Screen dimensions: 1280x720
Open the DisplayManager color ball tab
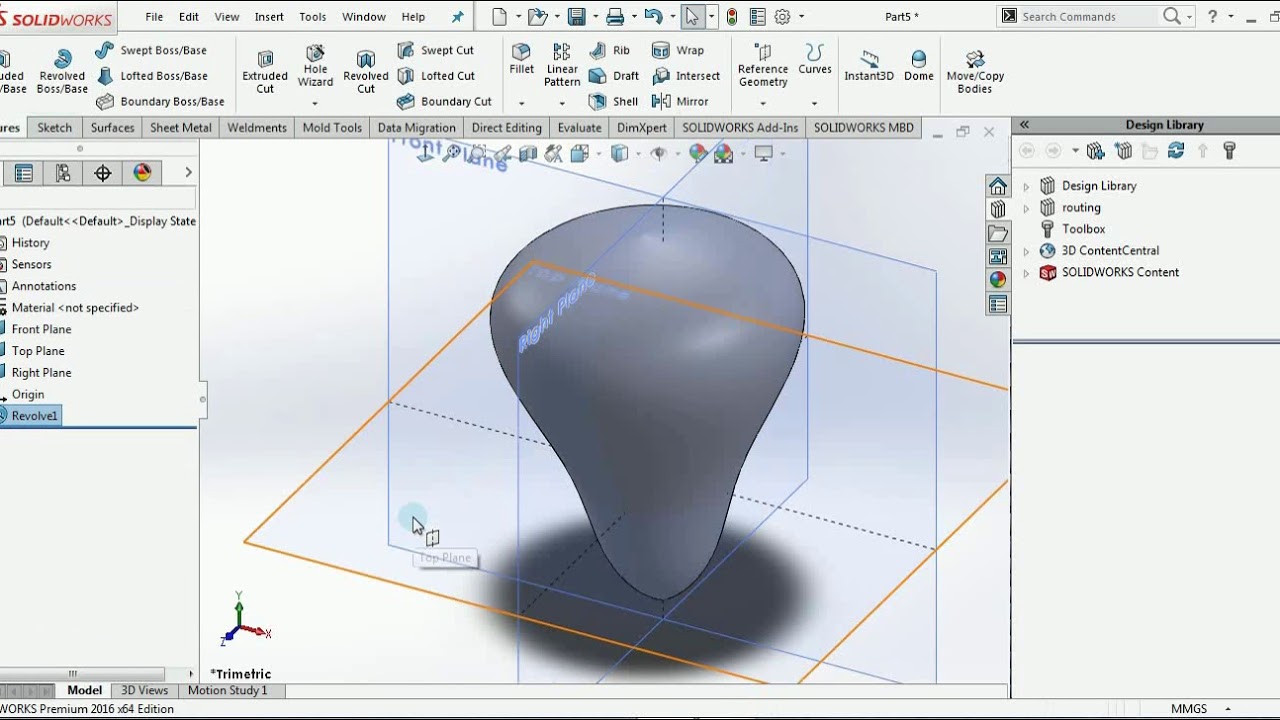(142, 173)
